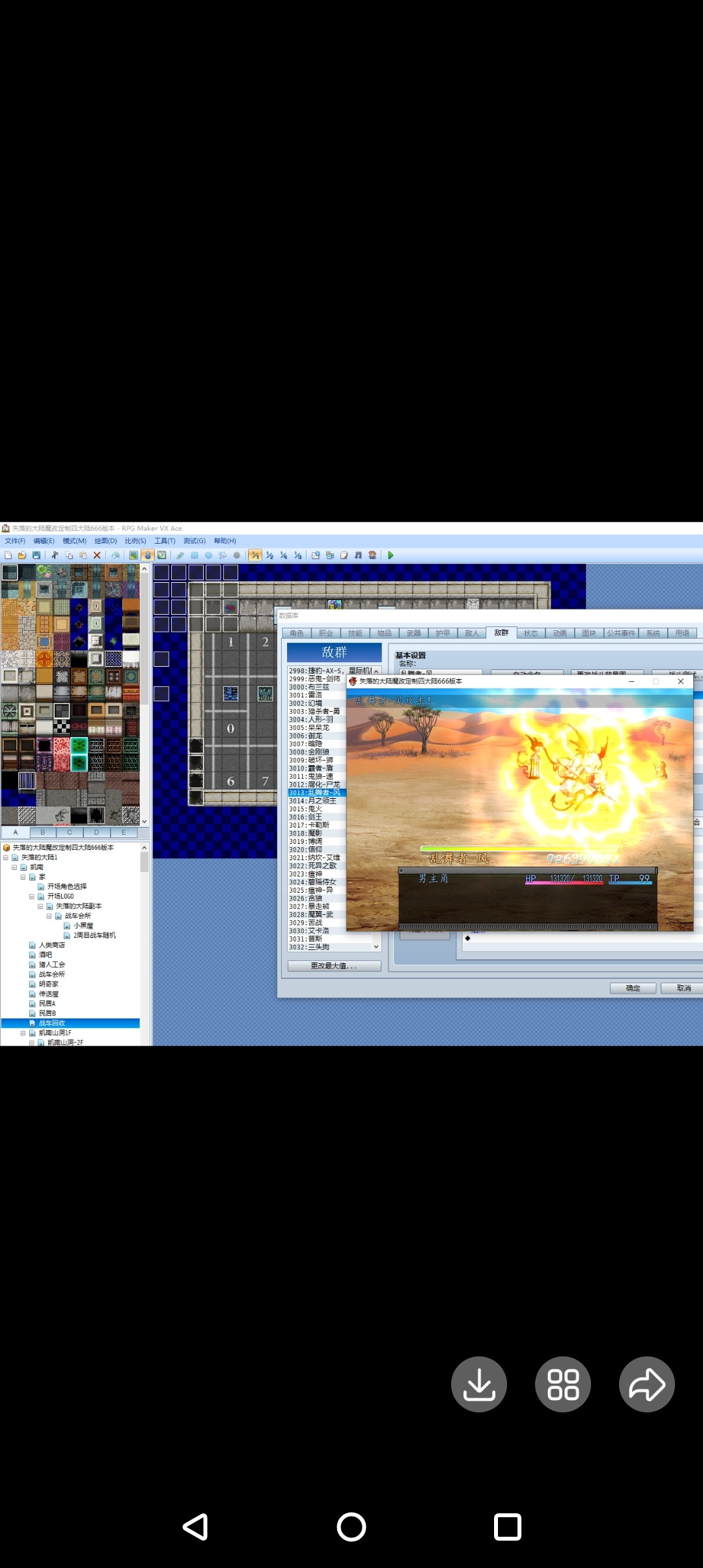
Task: Set map zoom to 1/2 scale
Action: [x=269, y=555]
